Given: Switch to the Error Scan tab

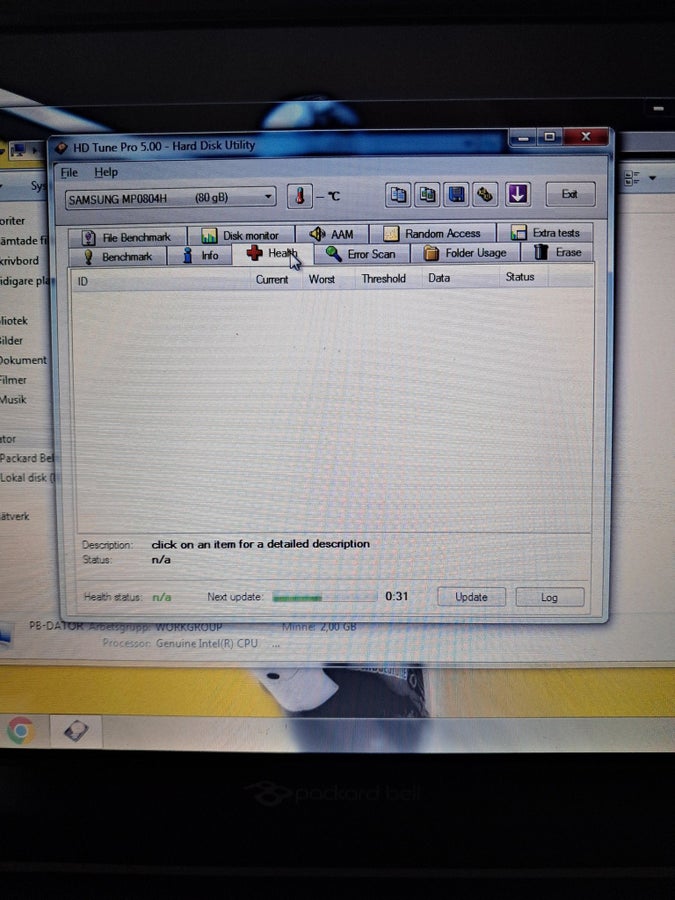Looking at the screenshot, I should (x=362, y=253).
